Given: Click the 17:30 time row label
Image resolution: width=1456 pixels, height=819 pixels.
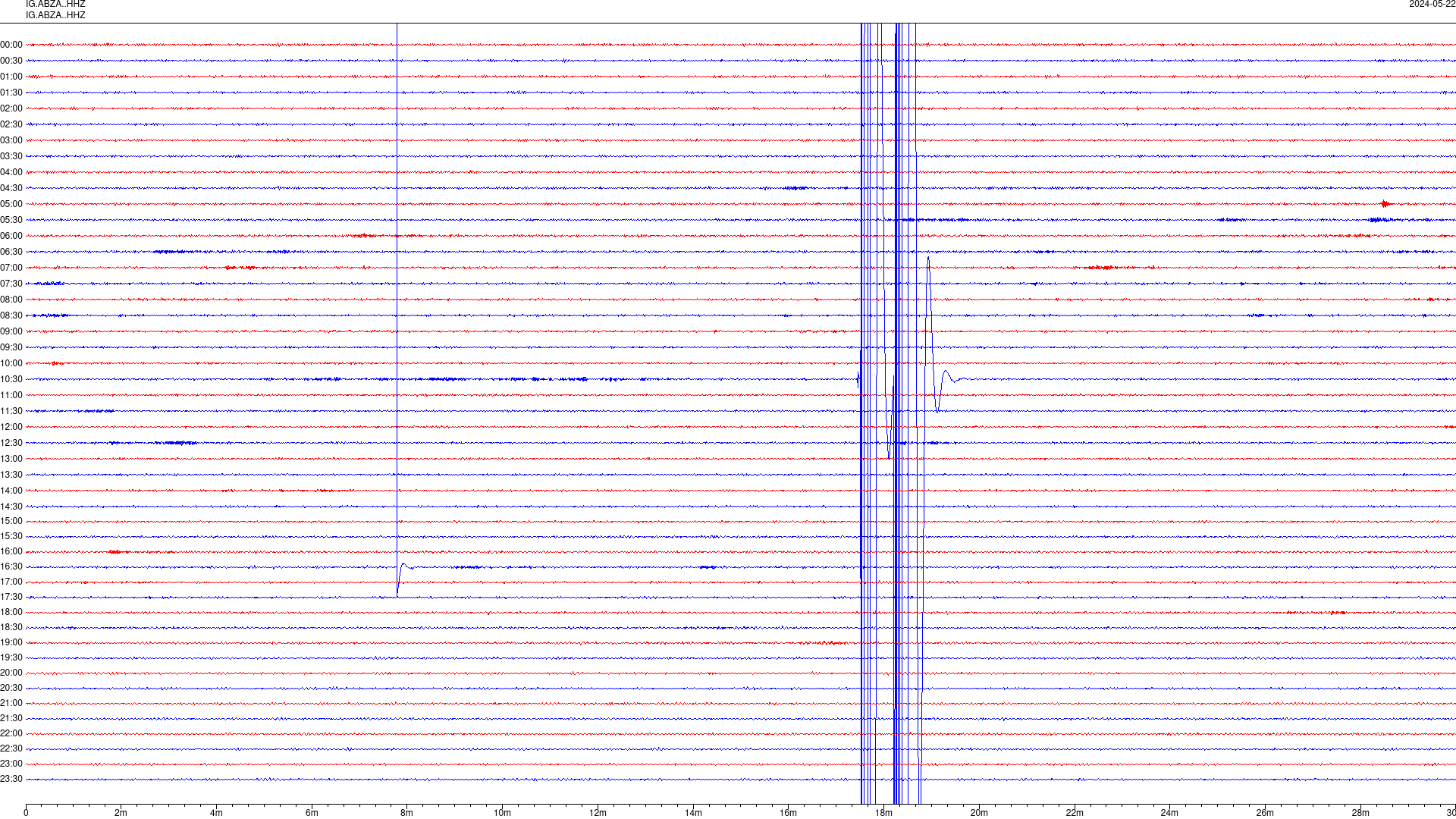Looking at the screenshot, I should 11,597.
